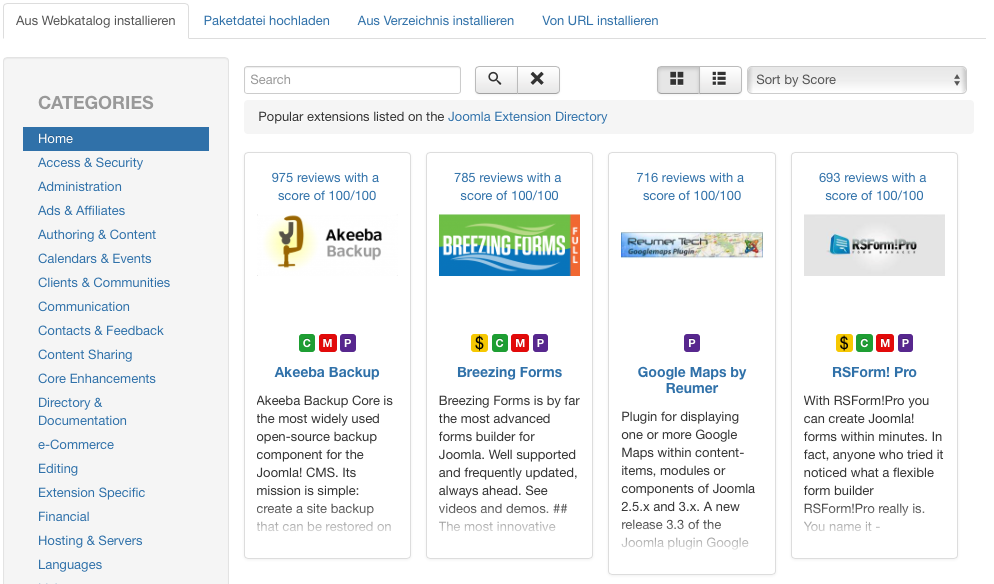The width and height of the screenshot is (994, 584).
Task: Open Calendars & Events category
Action: [x=94, y=259]
